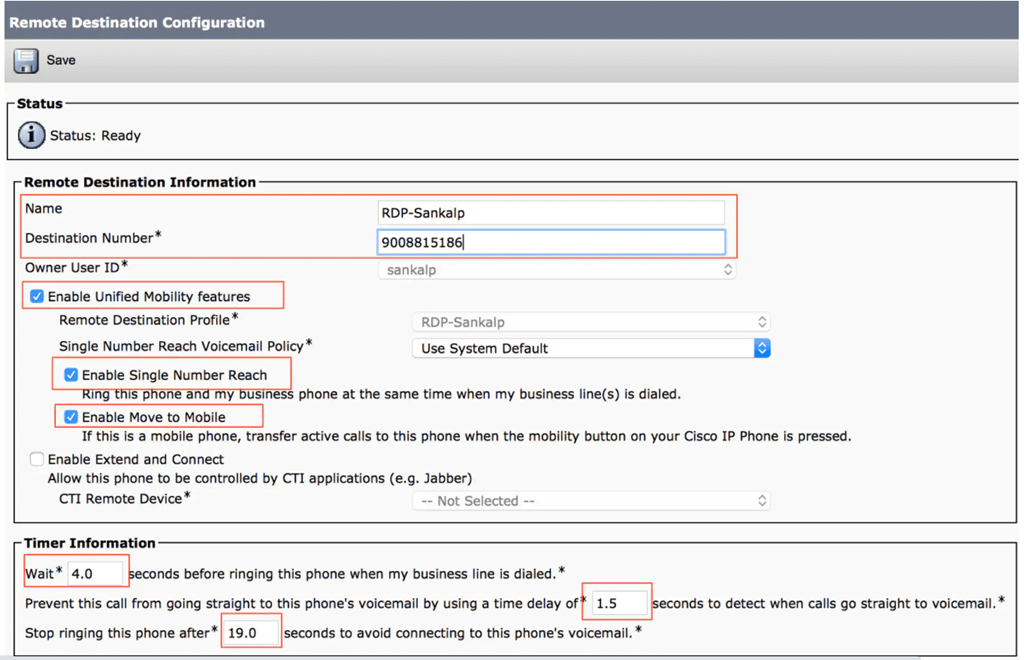The height and width of the screenshot is (660, 1024).
Task: Toggle Enable Extend and Connect checkbox
Action: [x=37, y=459]
